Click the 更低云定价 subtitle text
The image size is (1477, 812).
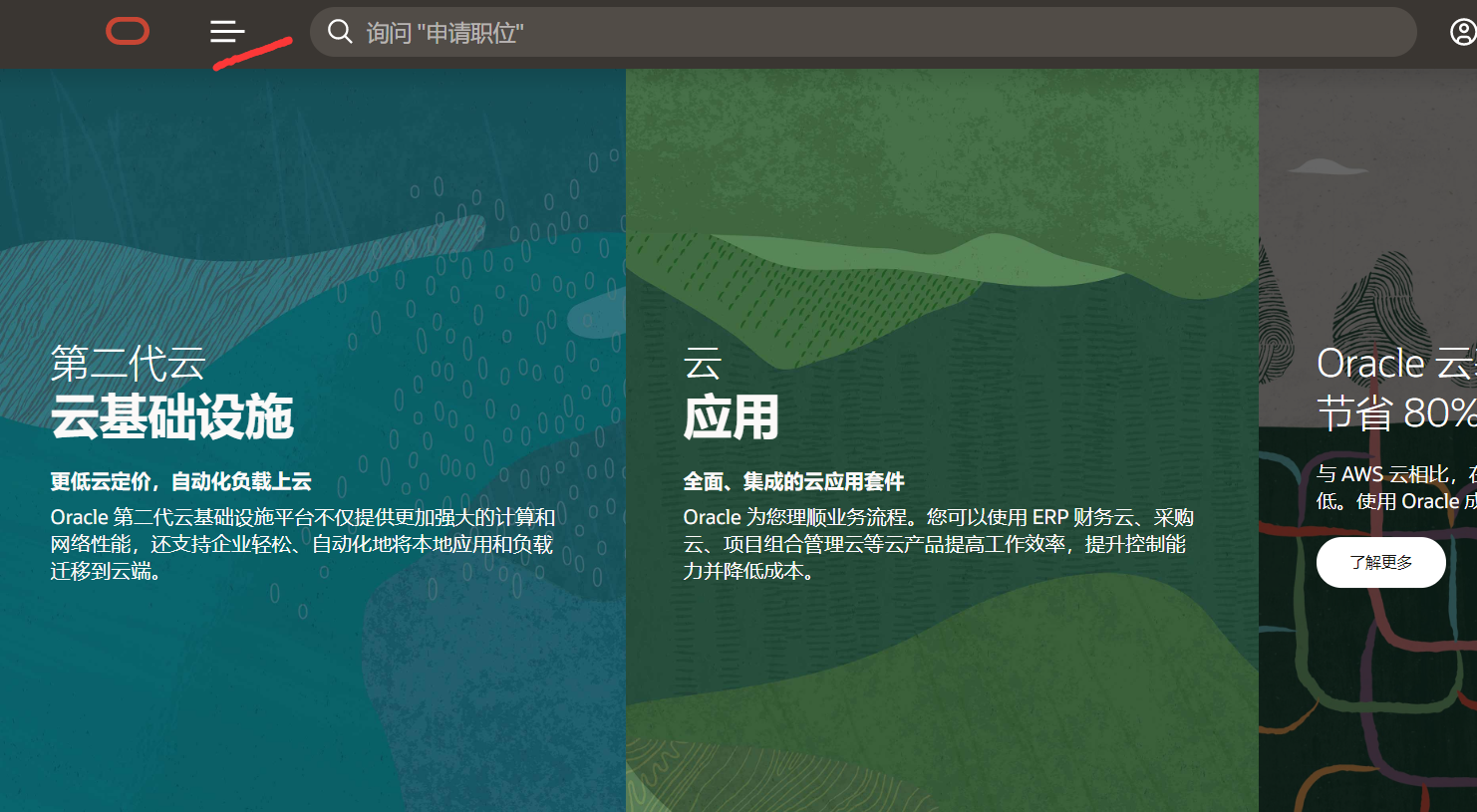[x=180, y=480]
